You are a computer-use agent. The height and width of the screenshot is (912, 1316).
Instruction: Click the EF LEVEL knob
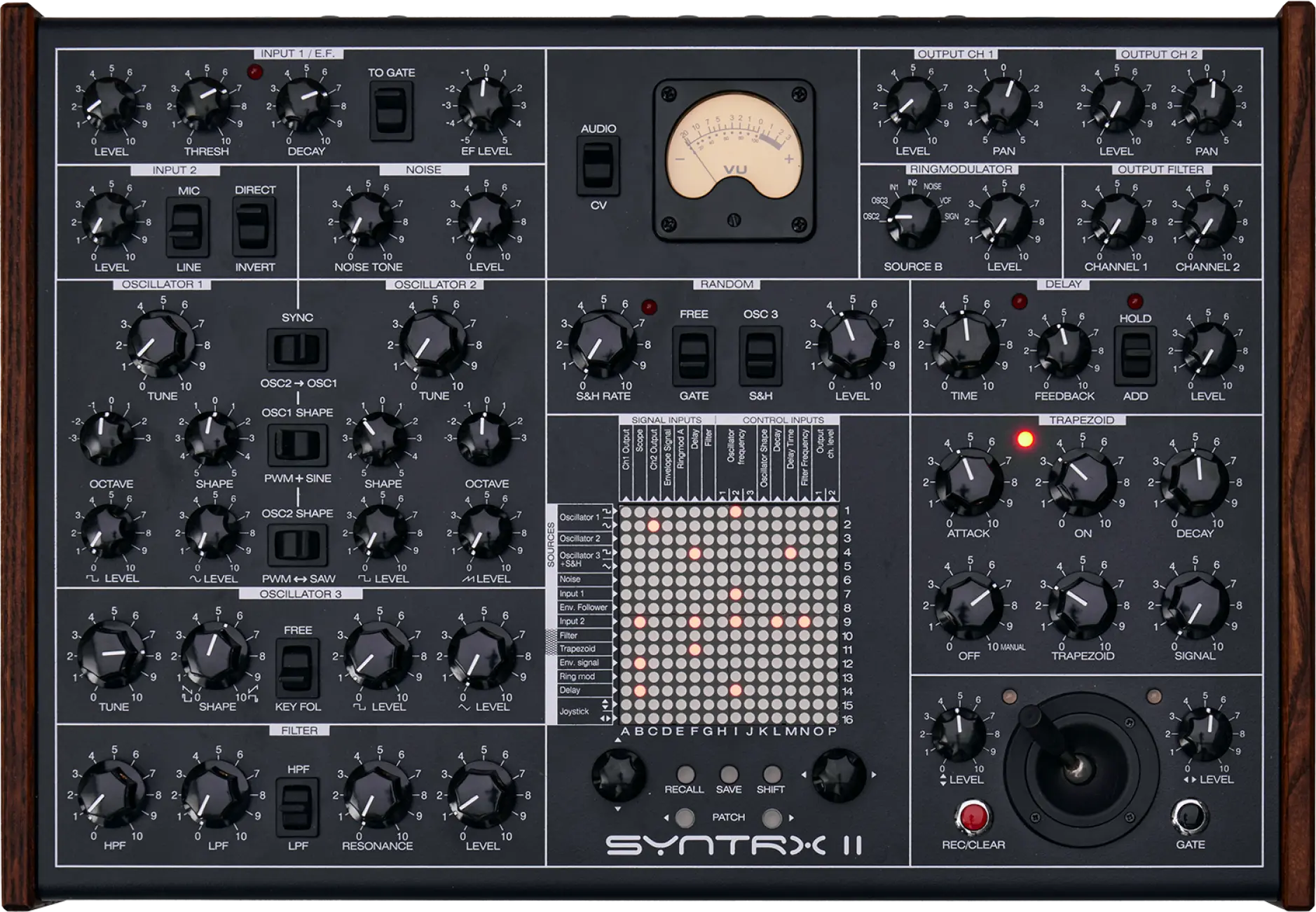click(486, 105)
